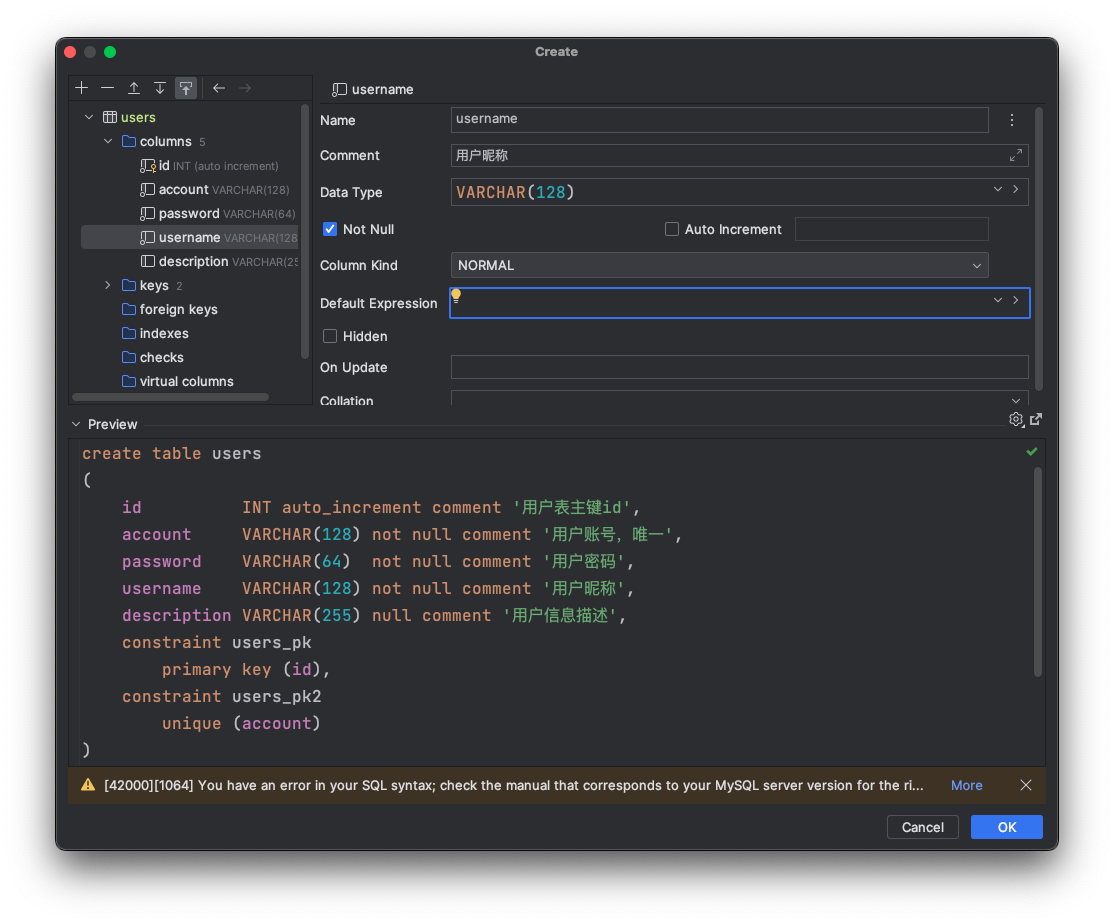The image size is (1114, 924).
Task: Select the foreign keys folder
Action: (x=178, y=309)
